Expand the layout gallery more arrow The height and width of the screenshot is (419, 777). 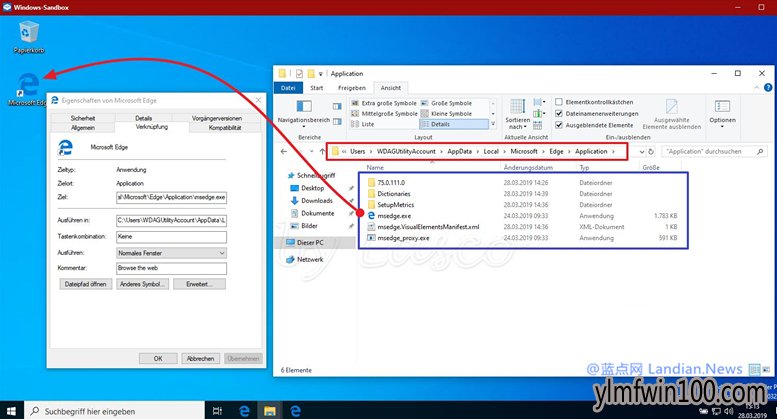click(x=493, y=124)
